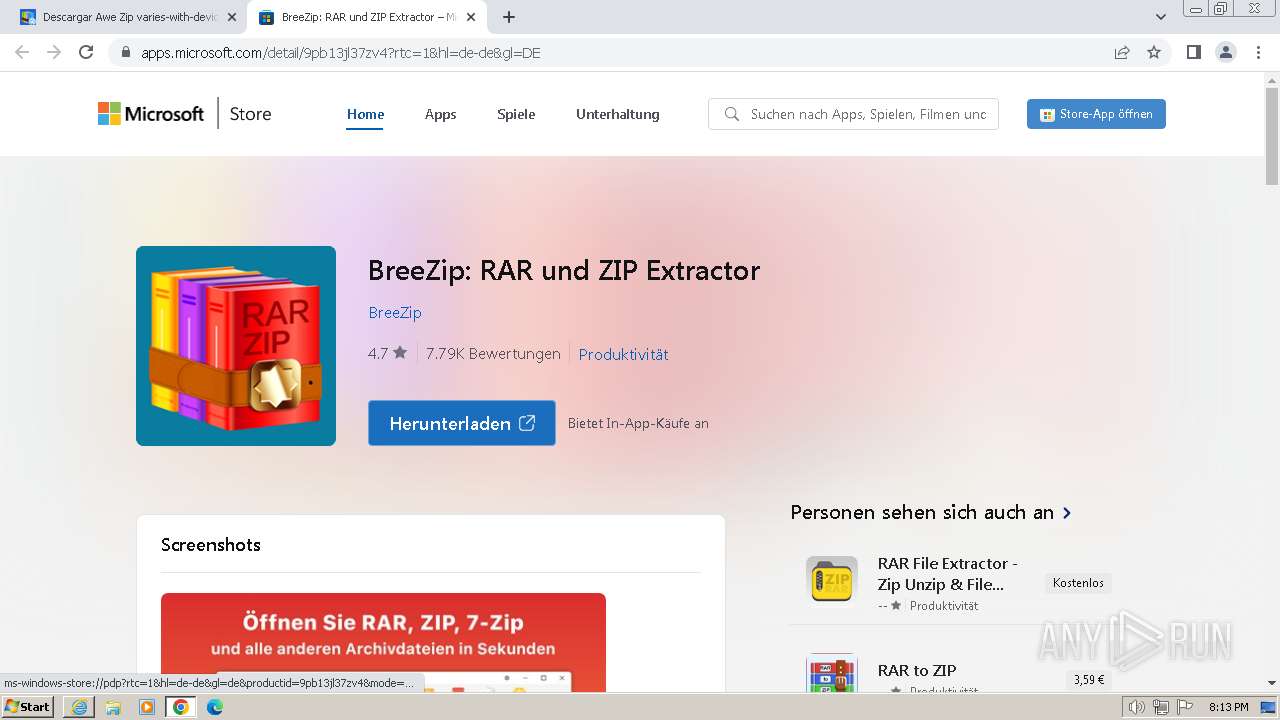Click the Kostenlos price badge

[1078, 583]
